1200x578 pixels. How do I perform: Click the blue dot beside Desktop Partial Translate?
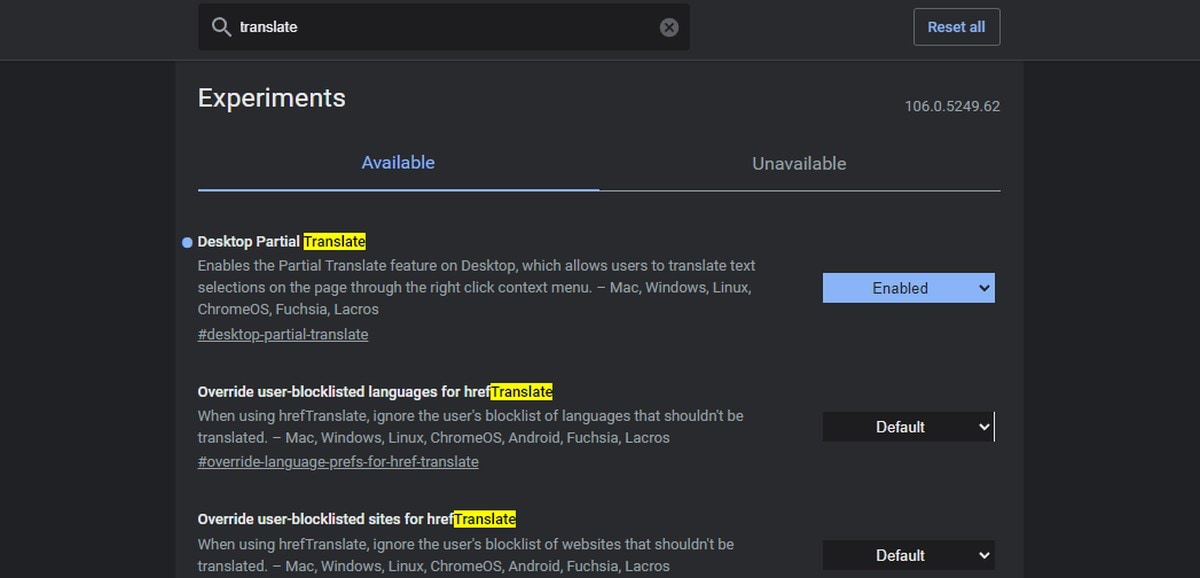187,242
